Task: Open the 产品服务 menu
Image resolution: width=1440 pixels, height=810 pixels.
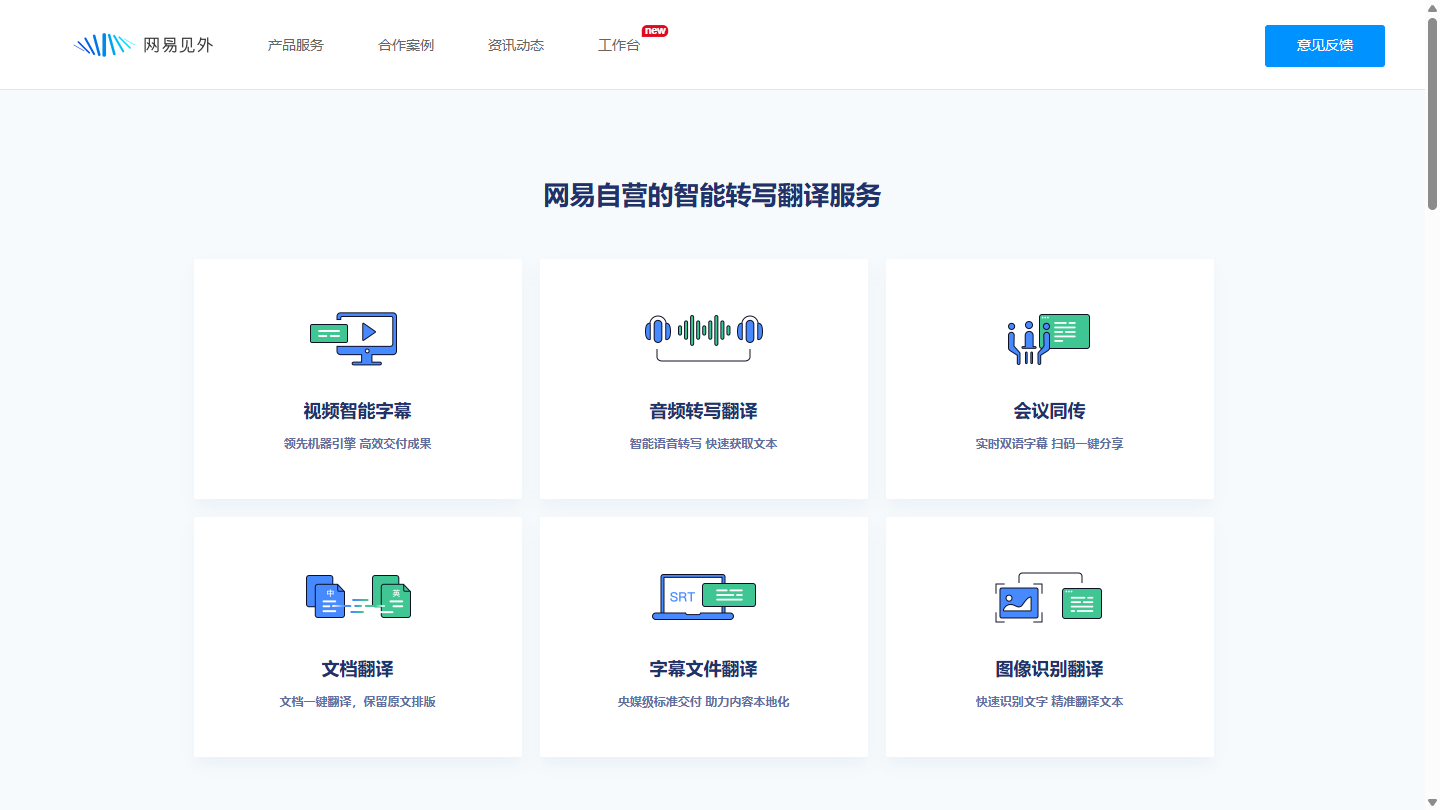Action: [x=296, y=45]
